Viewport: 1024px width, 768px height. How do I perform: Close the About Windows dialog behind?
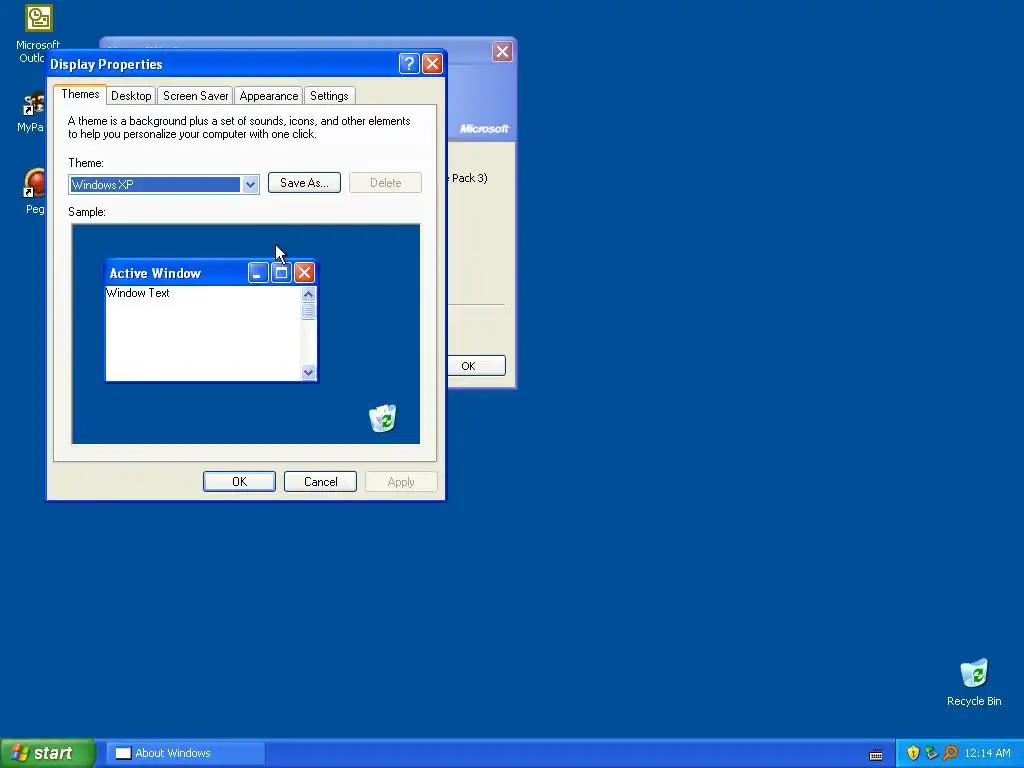502,52
